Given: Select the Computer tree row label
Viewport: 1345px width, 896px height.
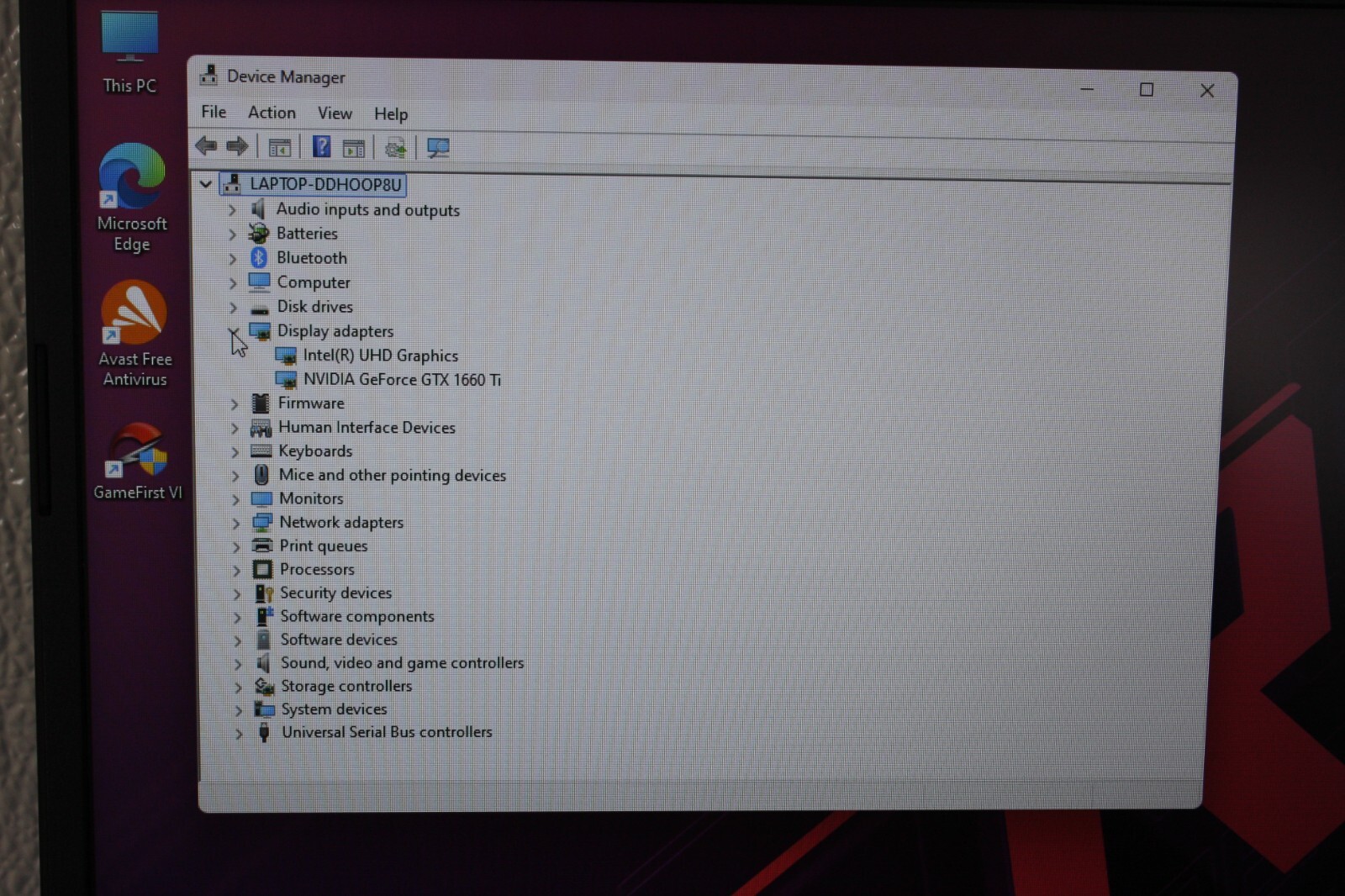Looking at the screenshot, I should coord(314,282).
